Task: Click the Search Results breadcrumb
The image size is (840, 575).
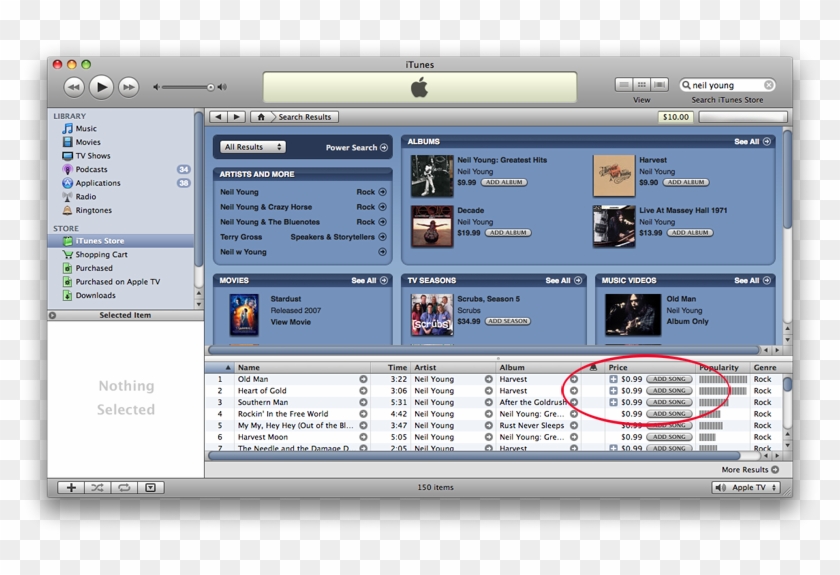Action: [x=304, y=117]
